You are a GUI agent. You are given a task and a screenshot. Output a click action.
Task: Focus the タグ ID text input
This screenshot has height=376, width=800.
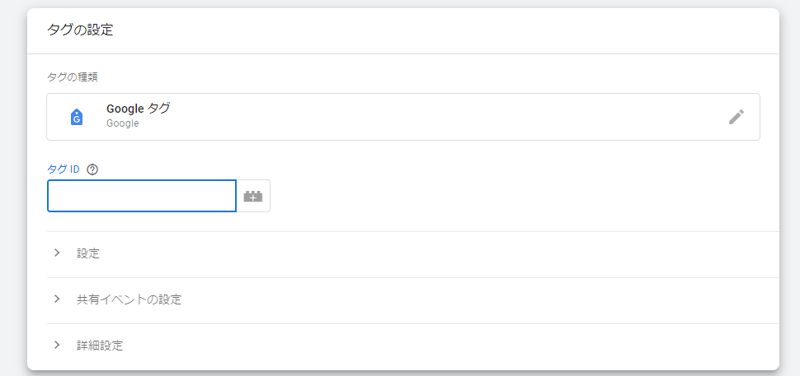(x=142, y=196)
